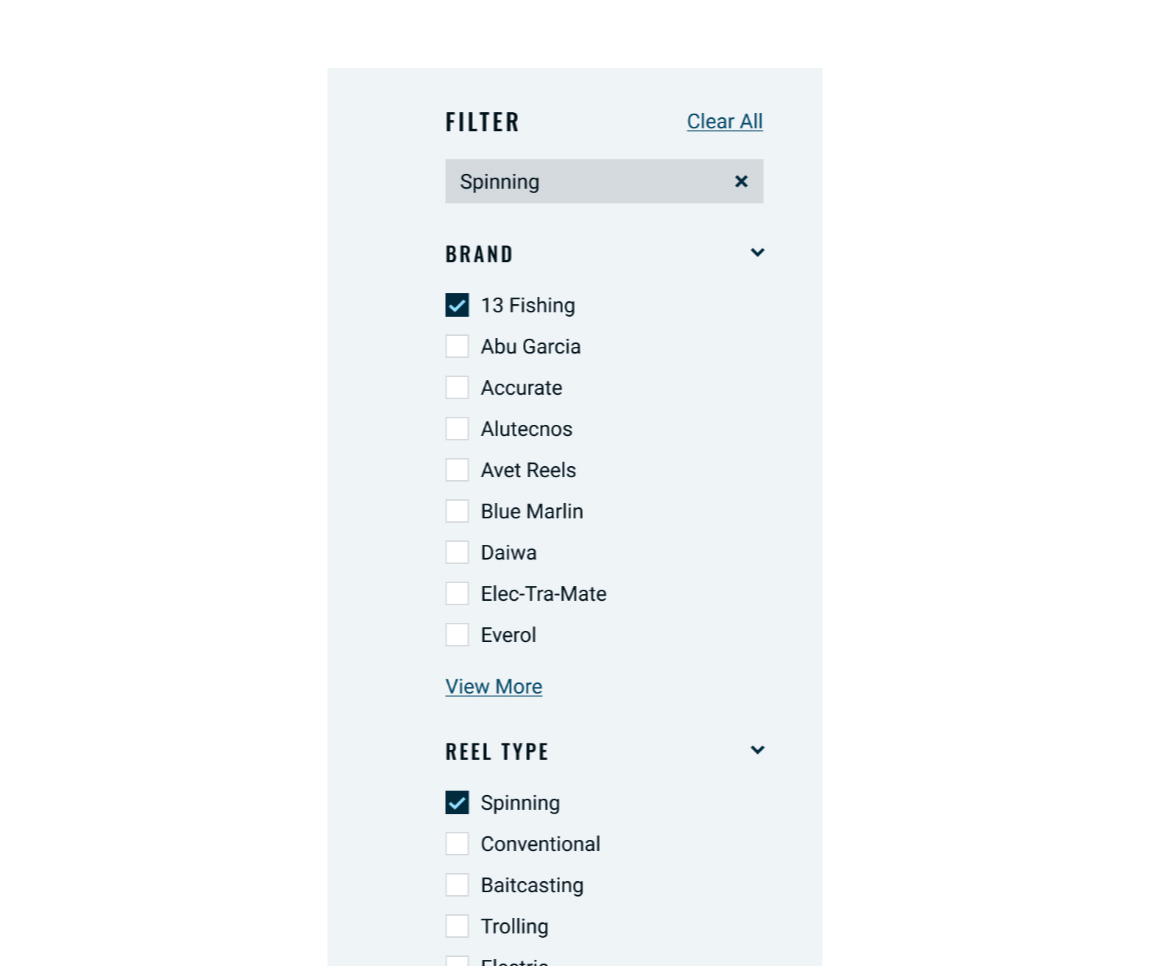The height and width of the screenshot is (966, 1150).
Task: Tick the Everol brand checkbox
Action: point(457,634)
